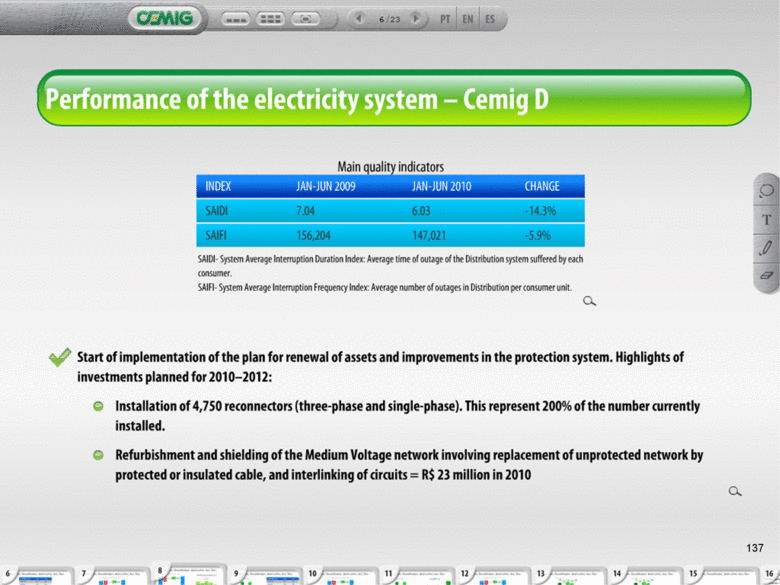
Task: Open slide thumbnail 6
Action: point(37,576)
